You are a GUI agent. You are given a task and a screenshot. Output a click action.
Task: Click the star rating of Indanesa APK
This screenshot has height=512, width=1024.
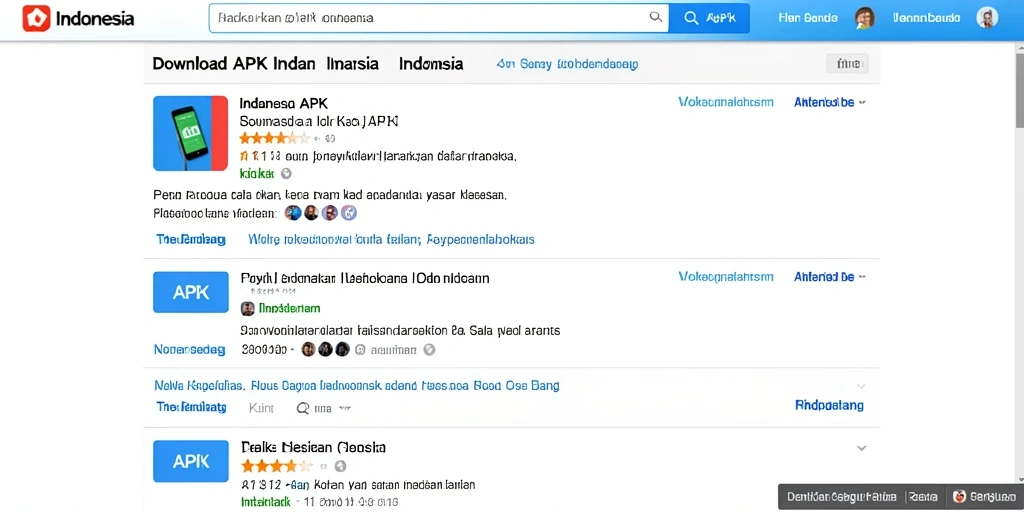click(274, 138)
